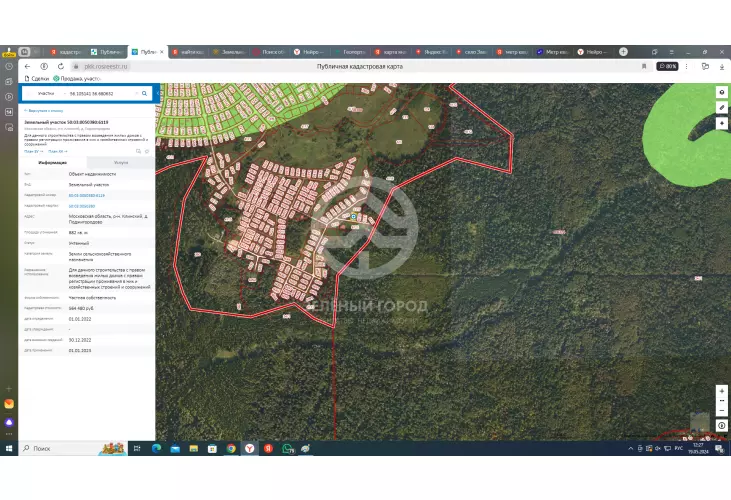Click the coordinates search input field
This screenshot has height=500, width=731.
click(x=101, y=94)
